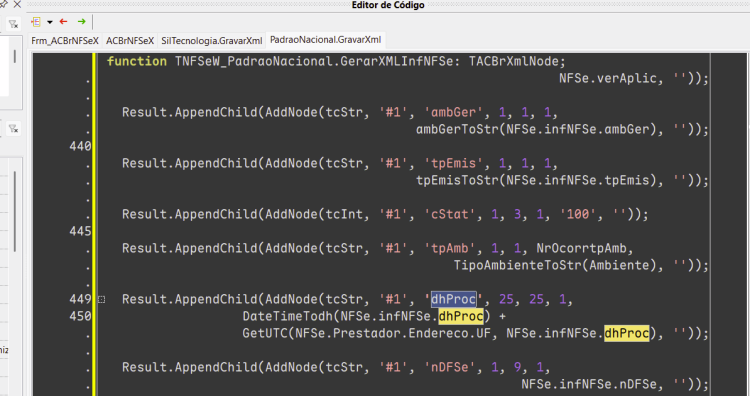Click NrOcorrtpAmb identifier
The height and width of the screenshot is (396, 750).
pyautogui.click(x=581, y=248)
